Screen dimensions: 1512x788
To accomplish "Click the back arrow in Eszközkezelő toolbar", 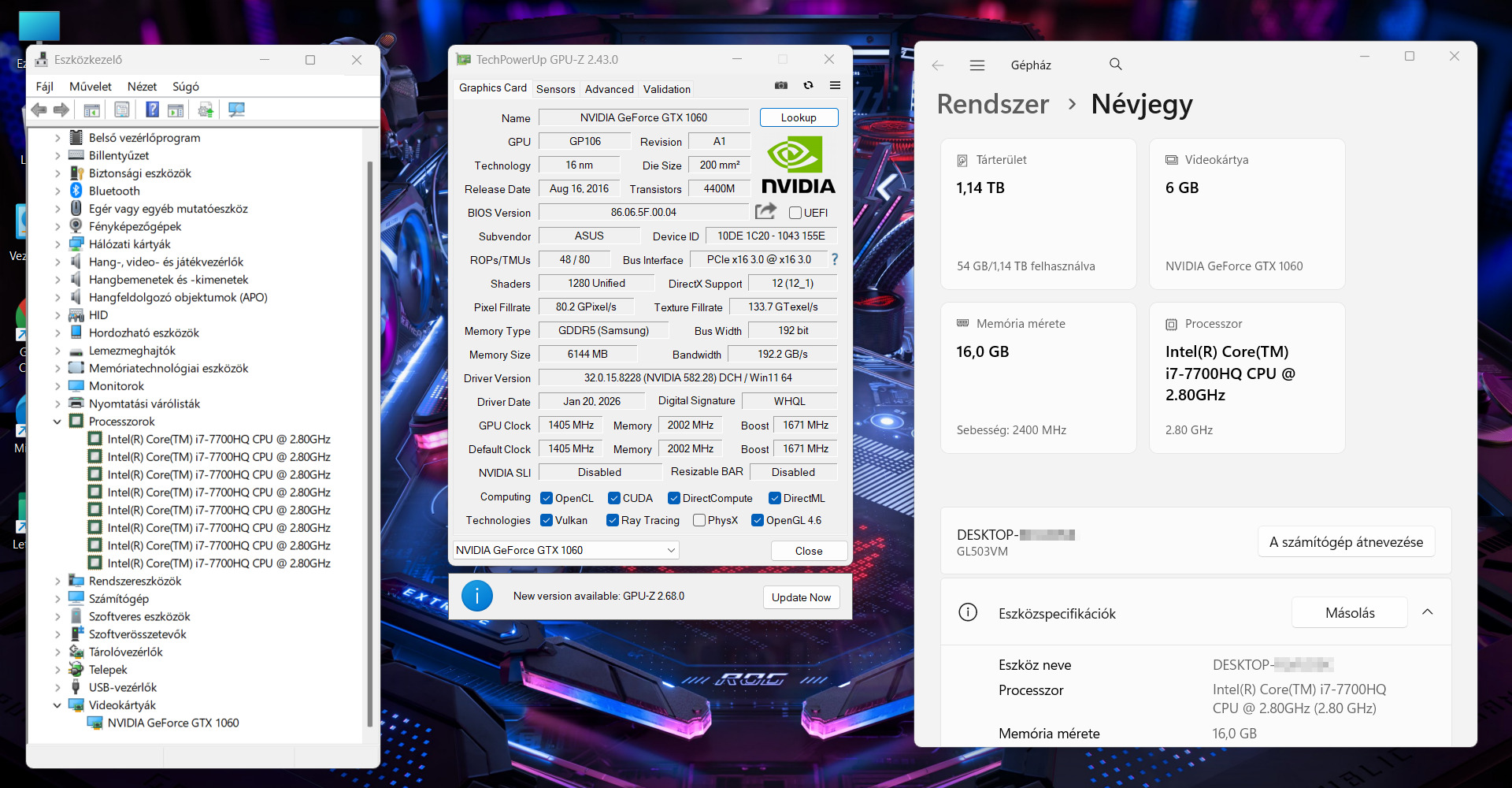I will (x=39, y=110).
